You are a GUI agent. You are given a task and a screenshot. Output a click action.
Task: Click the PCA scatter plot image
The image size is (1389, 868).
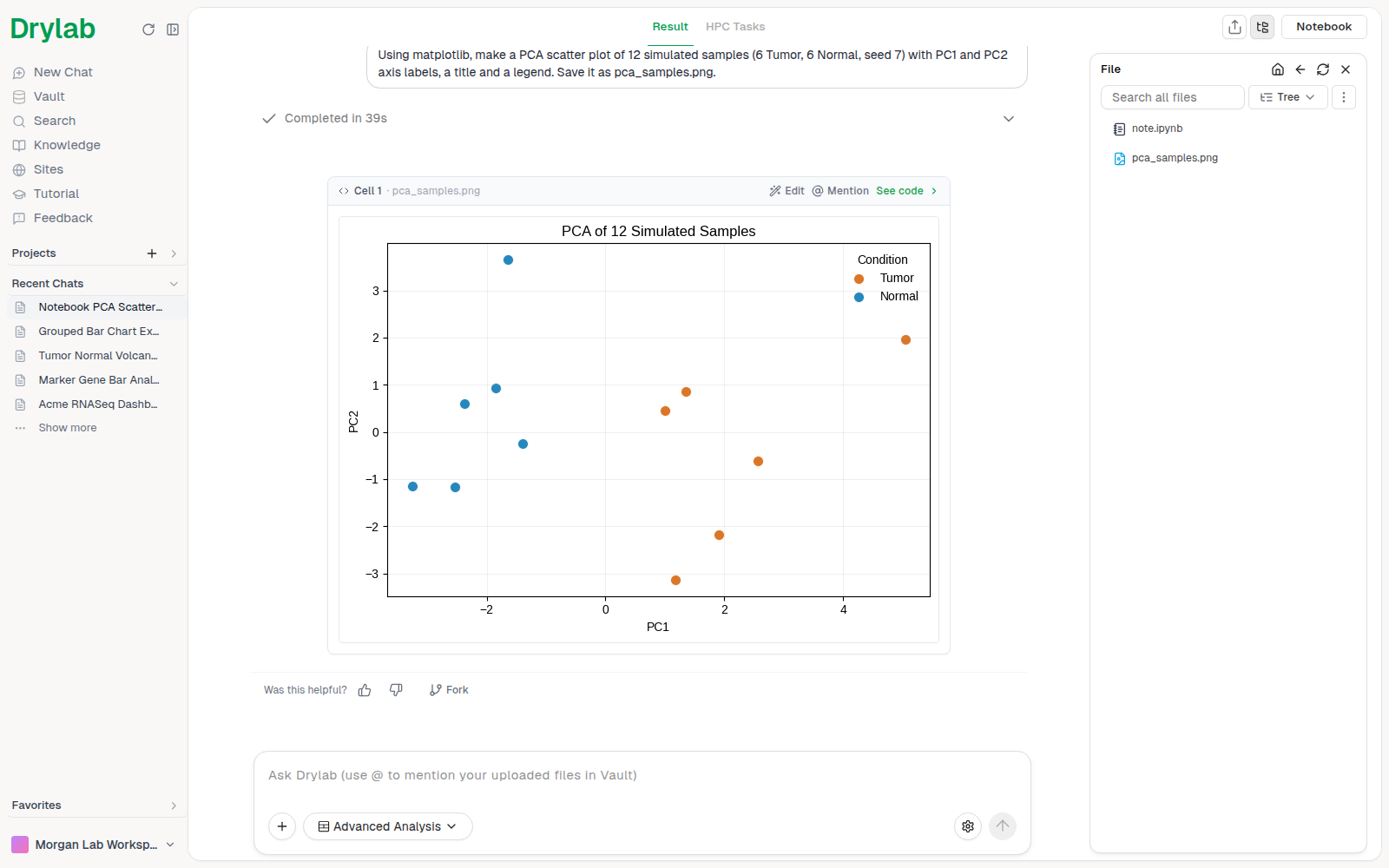pos(639,429)
